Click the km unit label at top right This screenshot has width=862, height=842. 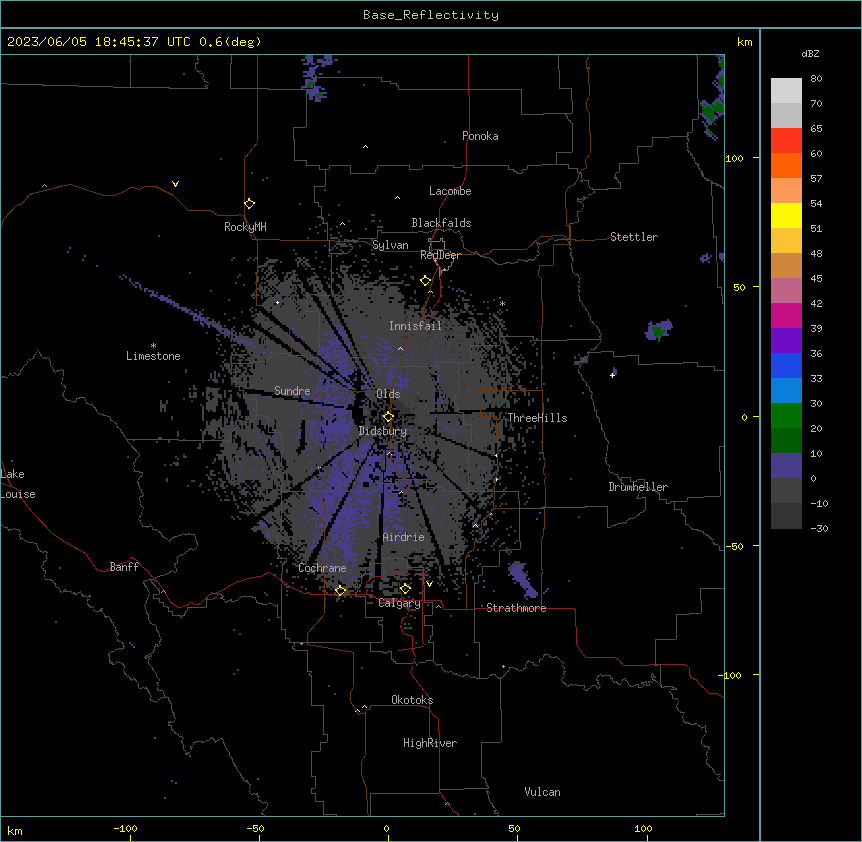(x=744, y=42)
